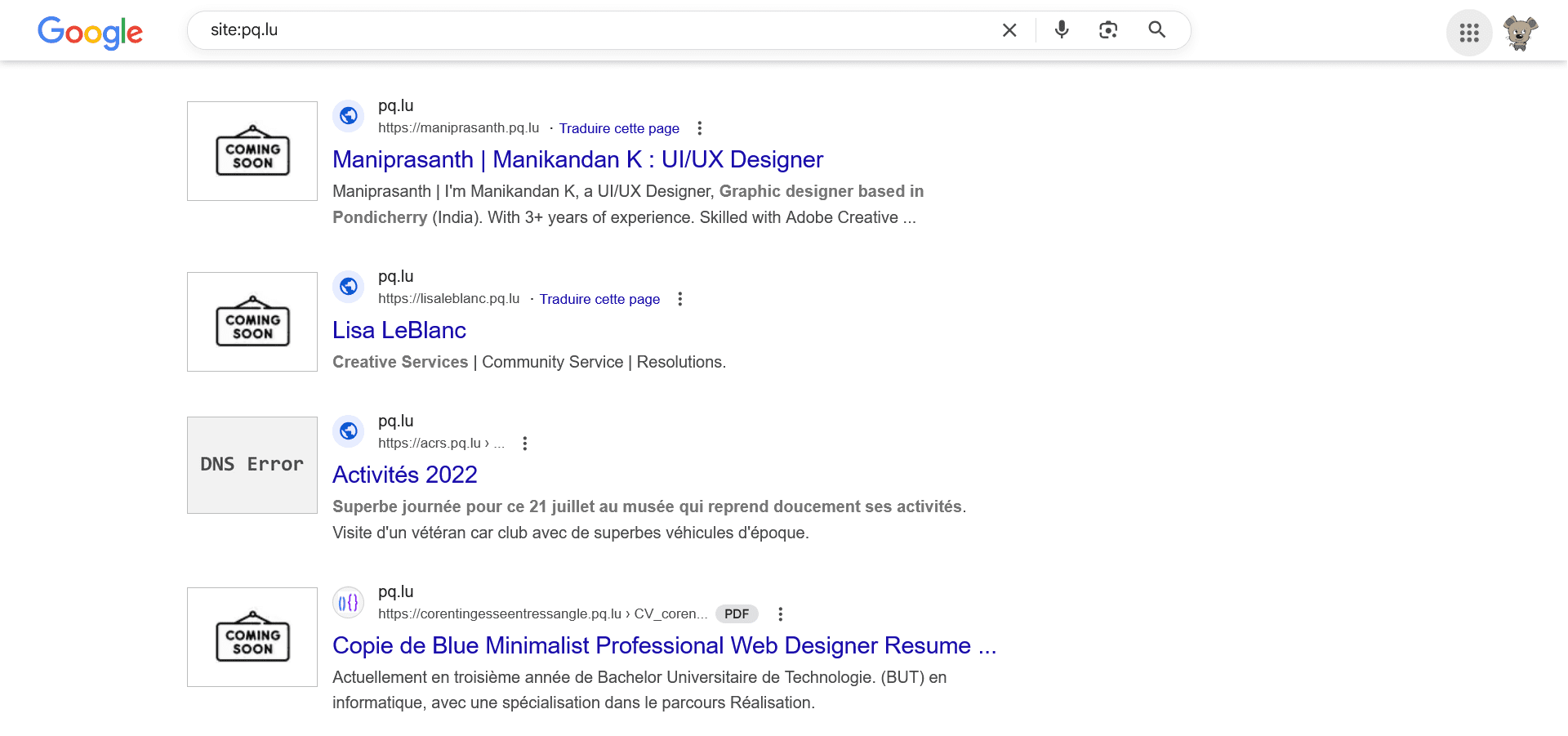Click the magnifying glass search icon
Screen dimensions: 1568x736
[1156, 30]
